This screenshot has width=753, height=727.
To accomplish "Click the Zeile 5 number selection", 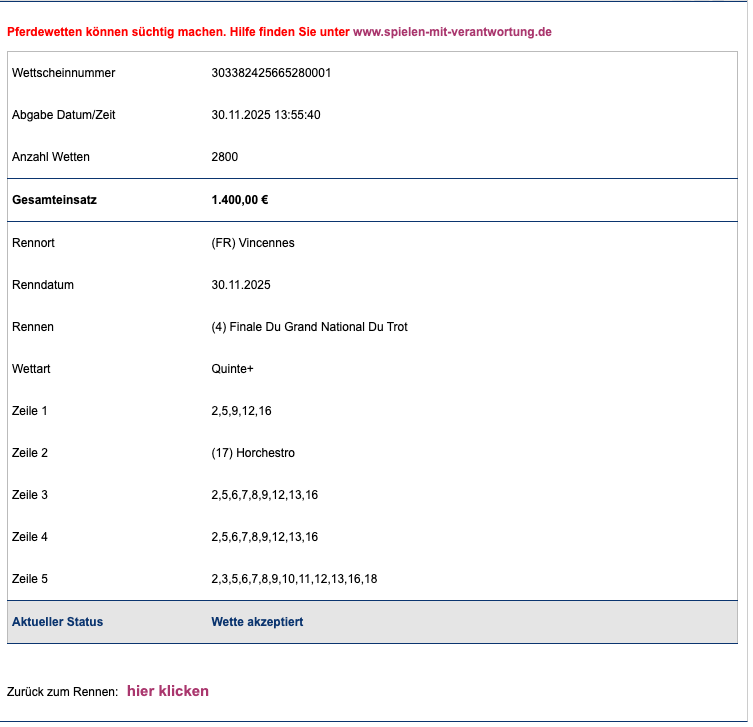I will coord(294,579).
